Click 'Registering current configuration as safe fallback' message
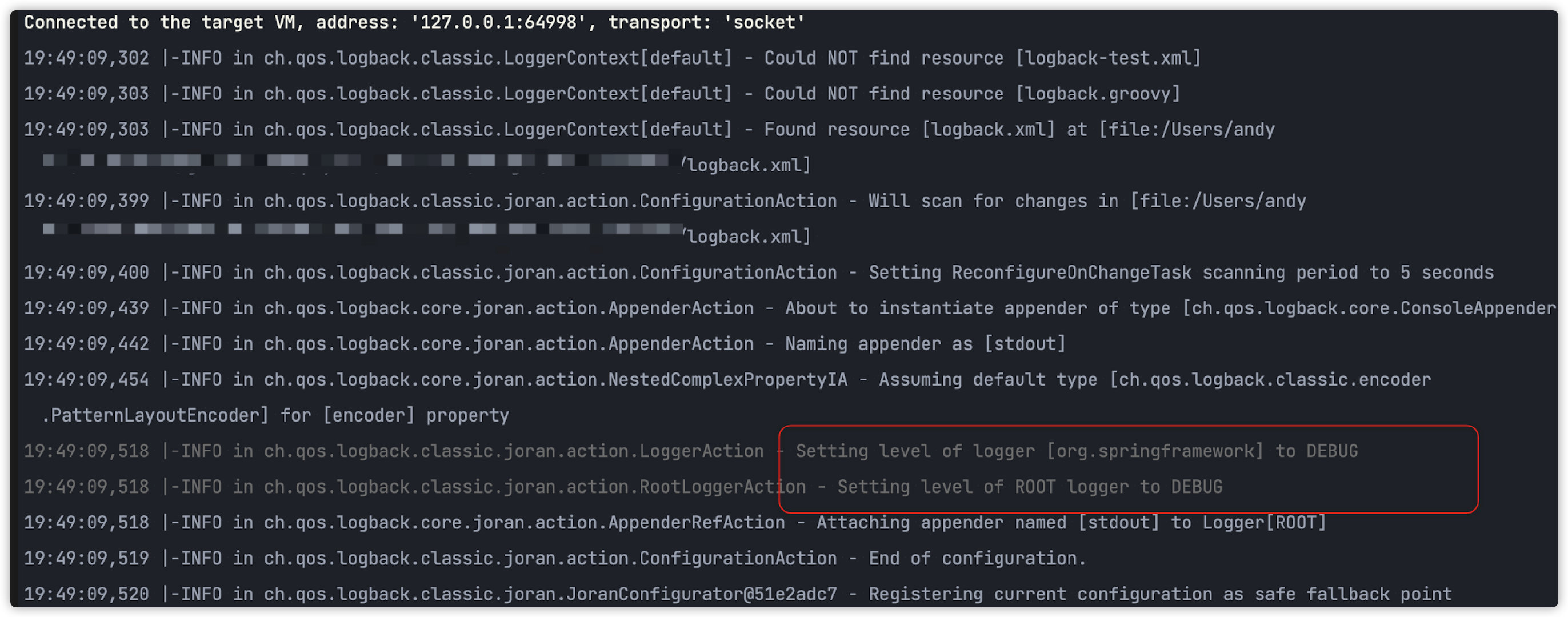The height and width of the screenshot is (617, 1568). tap(1159, 594)
